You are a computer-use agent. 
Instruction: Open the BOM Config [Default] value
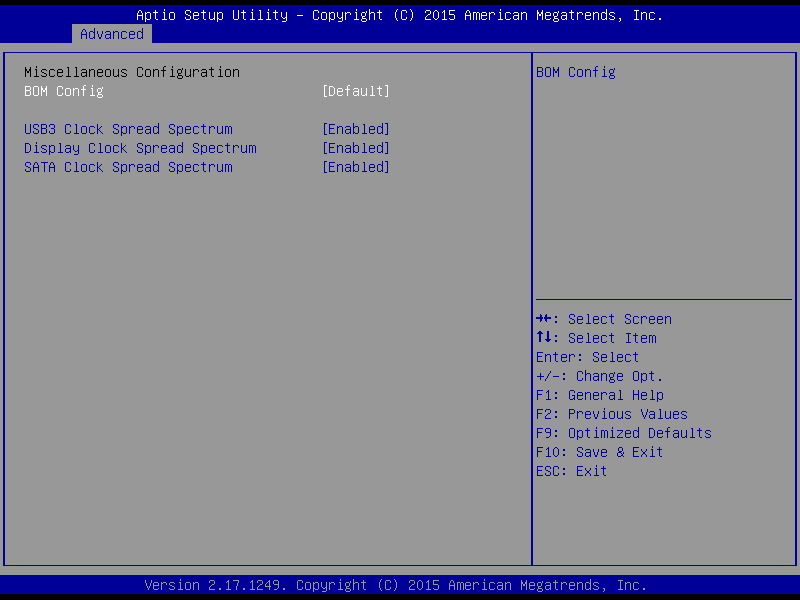(x=355, y=91)
